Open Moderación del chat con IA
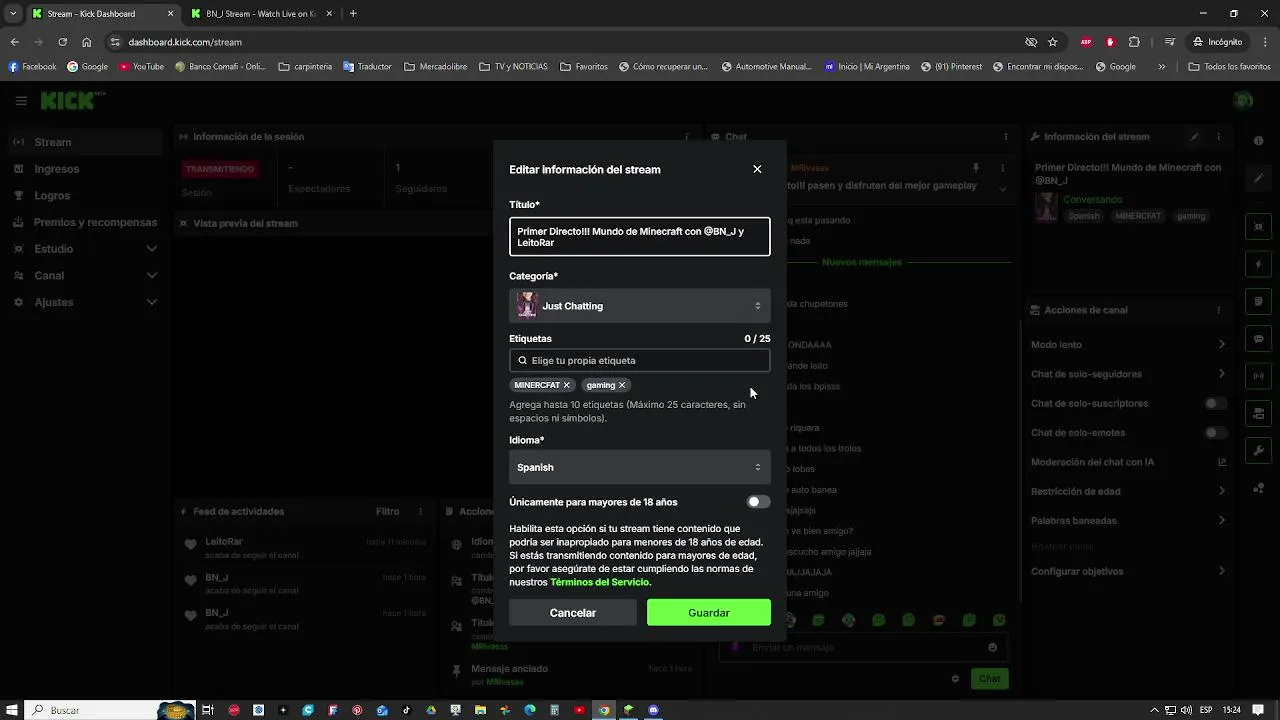 1128,462
